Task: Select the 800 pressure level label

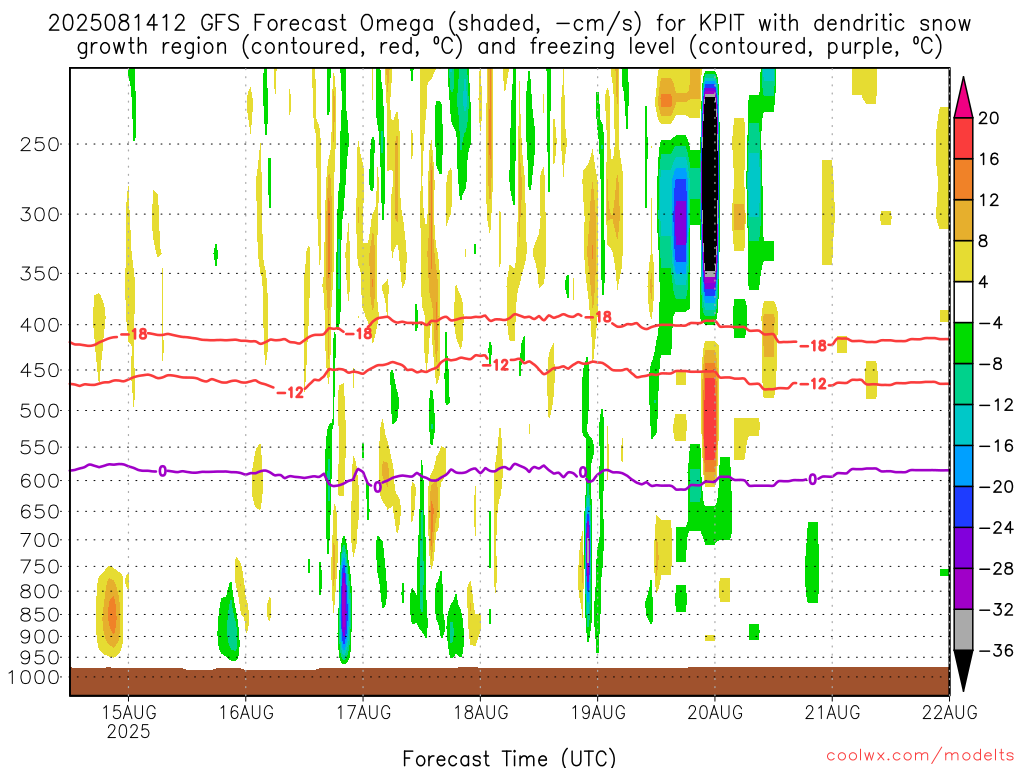Action: (x=40, y=592)
